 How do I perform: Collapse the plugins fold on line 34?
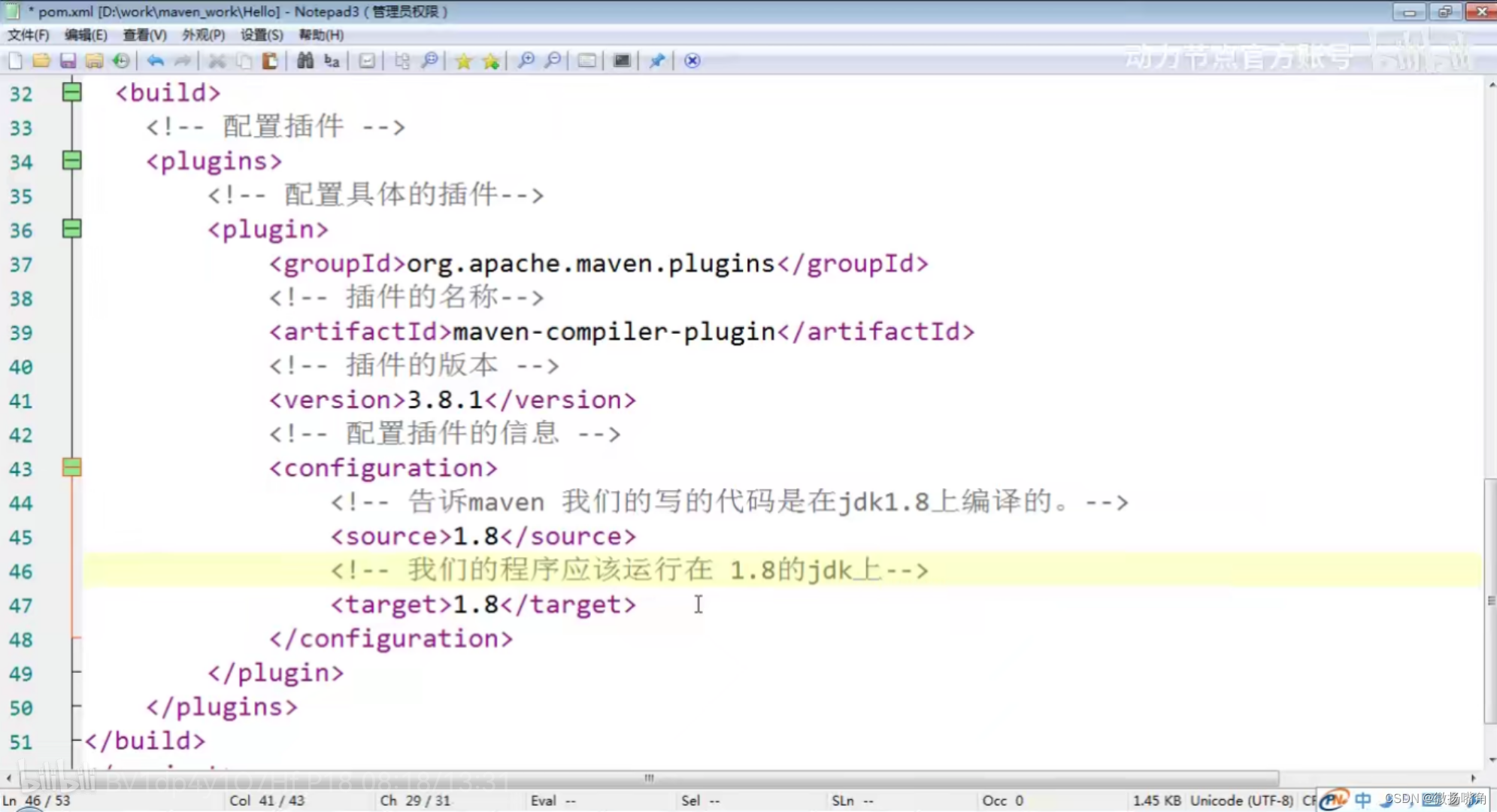(x=71, y=161)
